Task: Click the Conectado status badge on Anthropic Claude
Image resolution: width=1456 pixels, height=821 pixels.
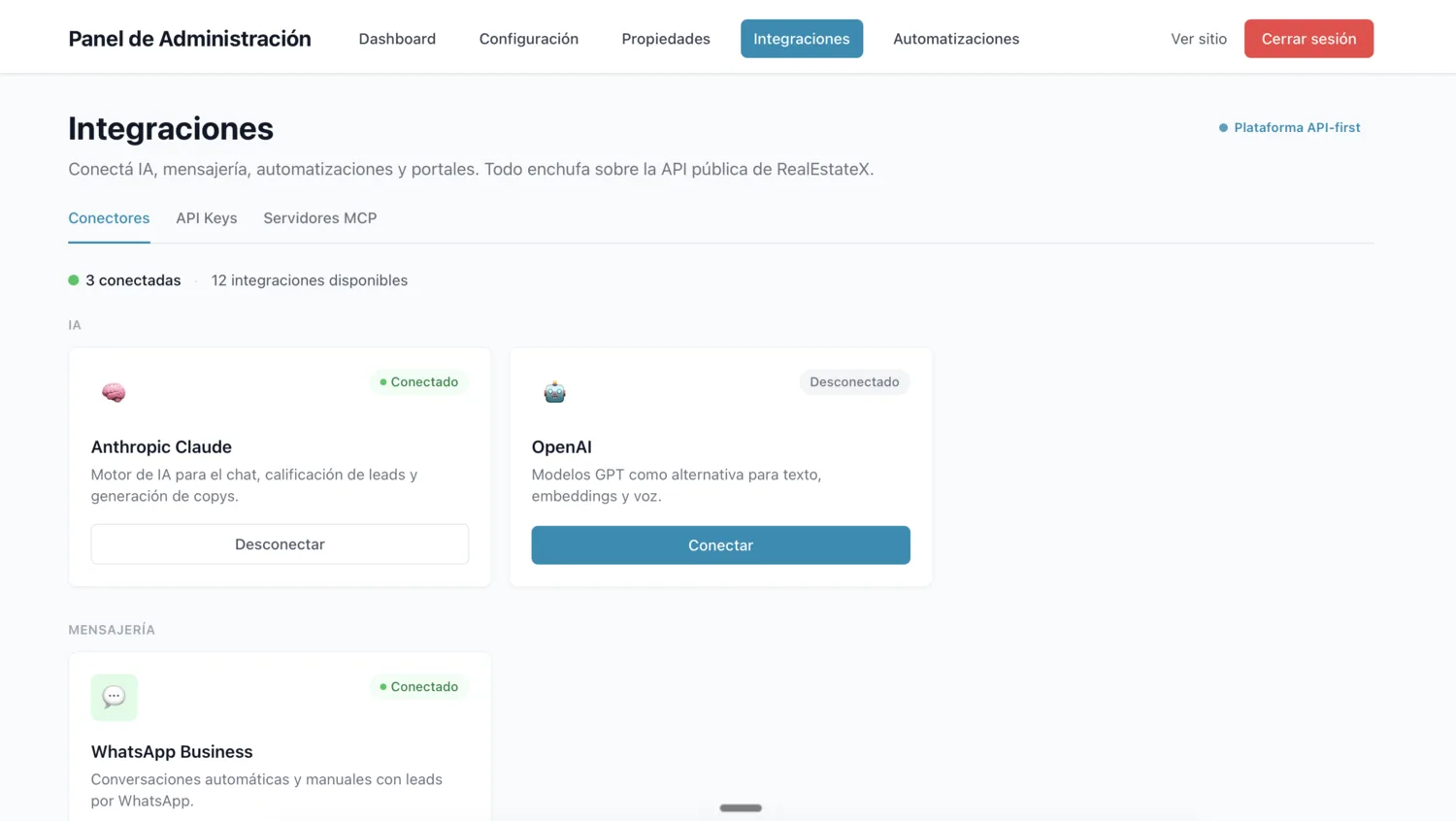Action: [x=418, y=382]
